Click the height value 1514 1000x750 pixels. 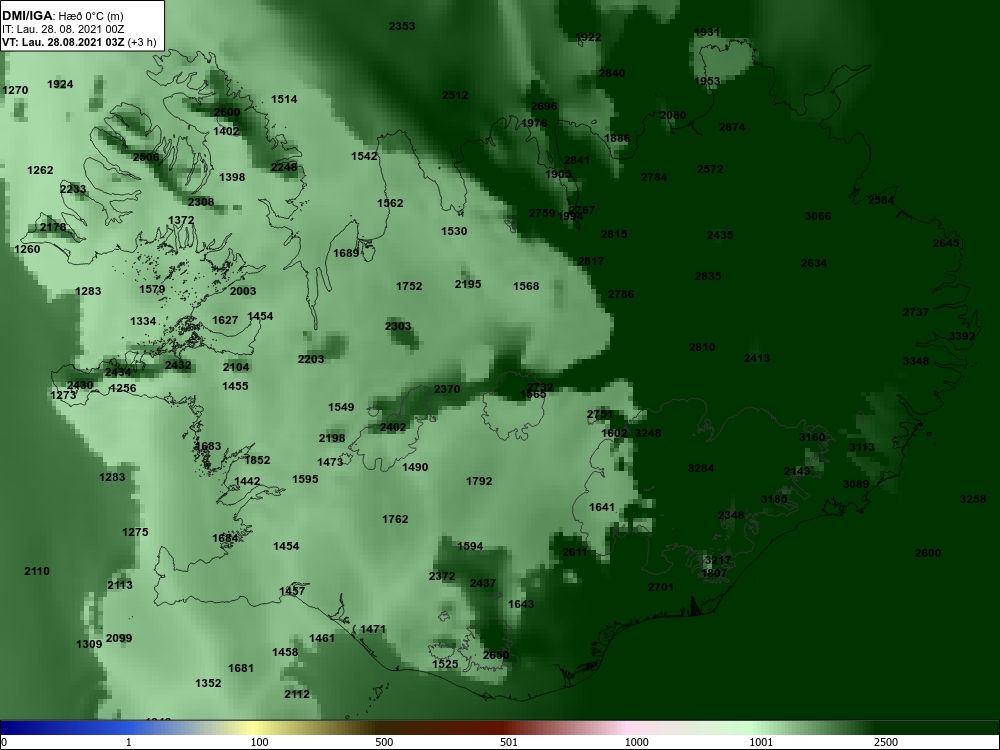284,99
